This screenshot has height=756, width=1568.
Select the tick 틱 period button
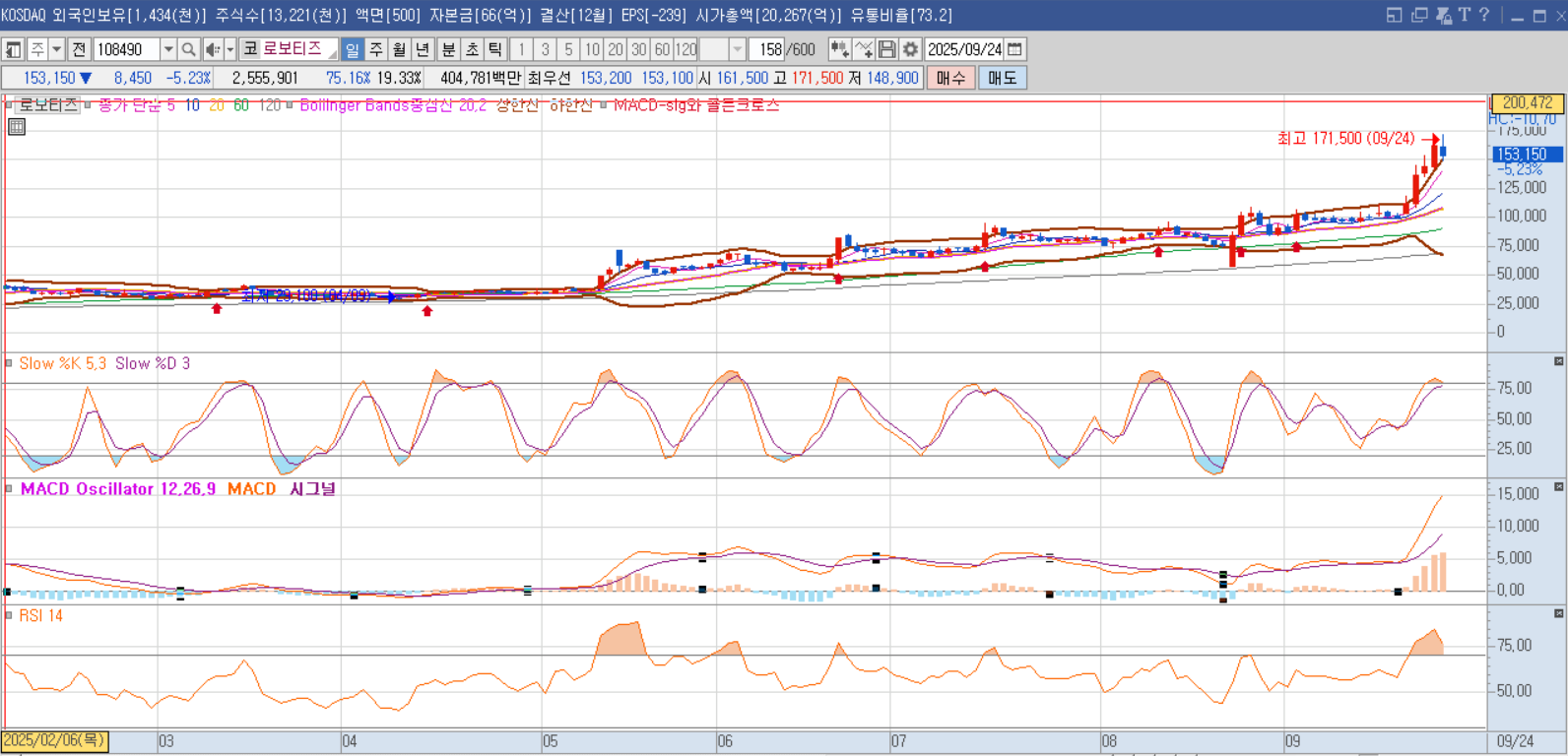point(495,49)
